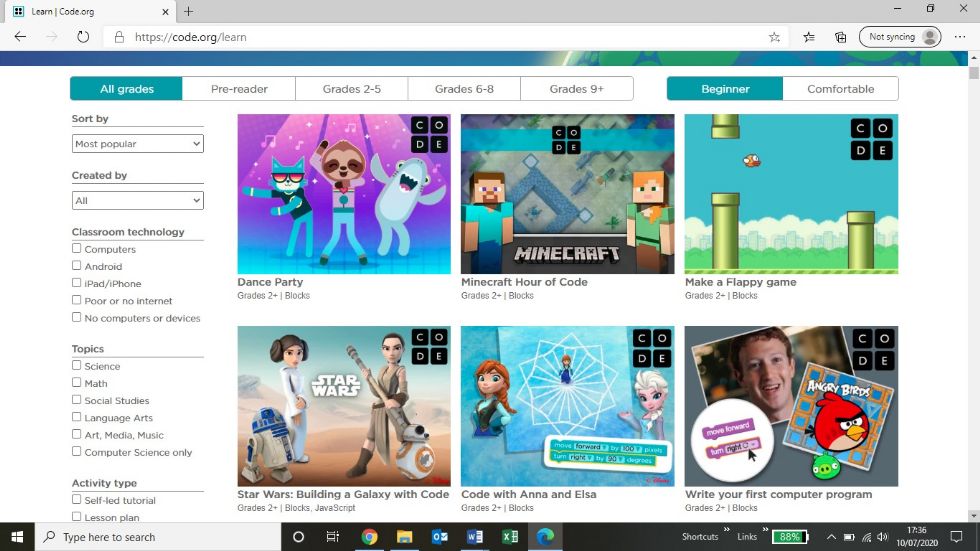
Task: Filter by Grades 9+ tab
Action: [576, 89]
